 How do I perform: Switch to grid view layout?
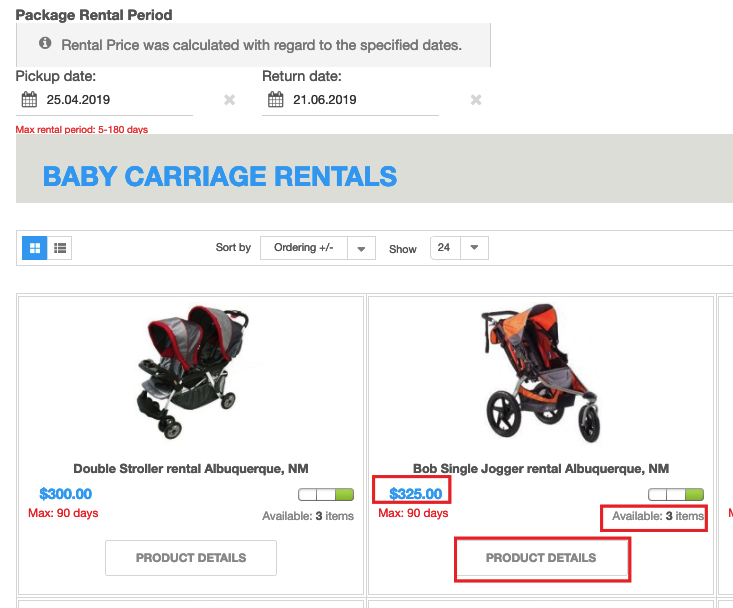35,248
